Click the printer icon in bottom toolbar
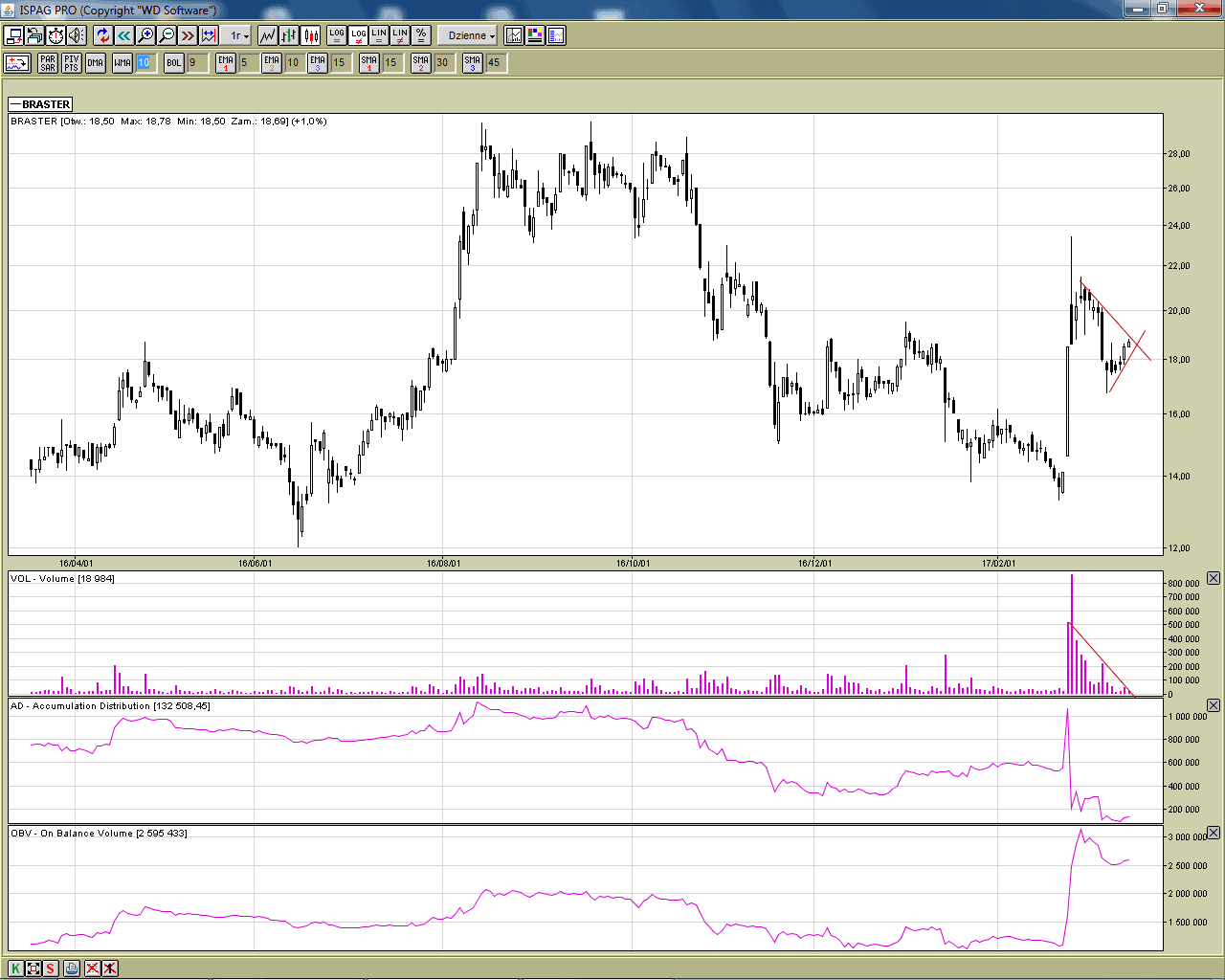This screenshot has width=1225, height=980. [72, 968]
